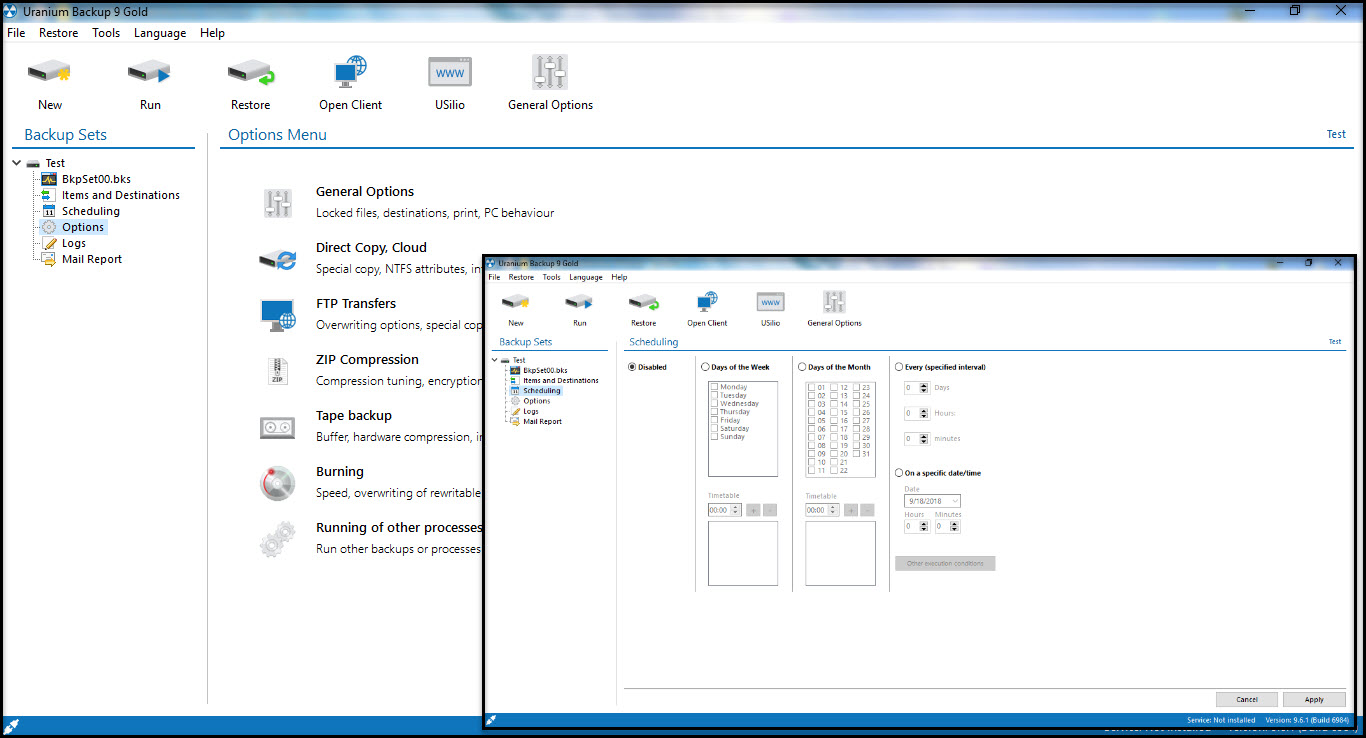This screenshot has width=1366, height=738.
Task: Open the Tools menu in the large background window
Action: click(x=106, y=33)
